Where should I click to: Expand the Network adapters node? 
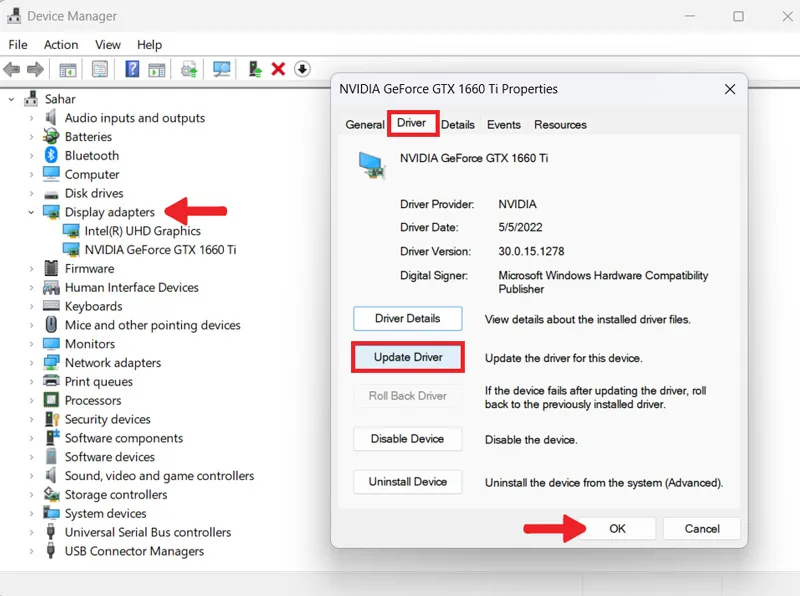(31, 363)
